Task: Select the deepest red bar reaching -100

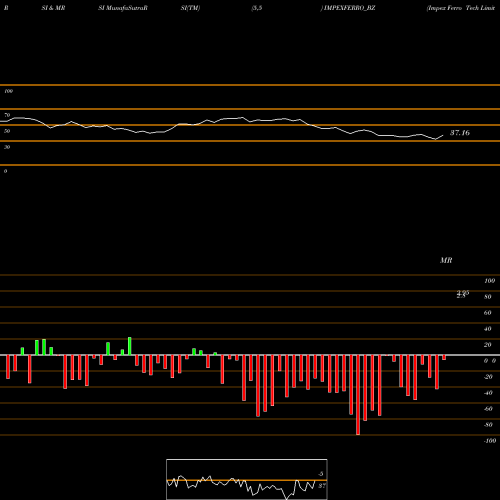Action: (x=358, y=395)
